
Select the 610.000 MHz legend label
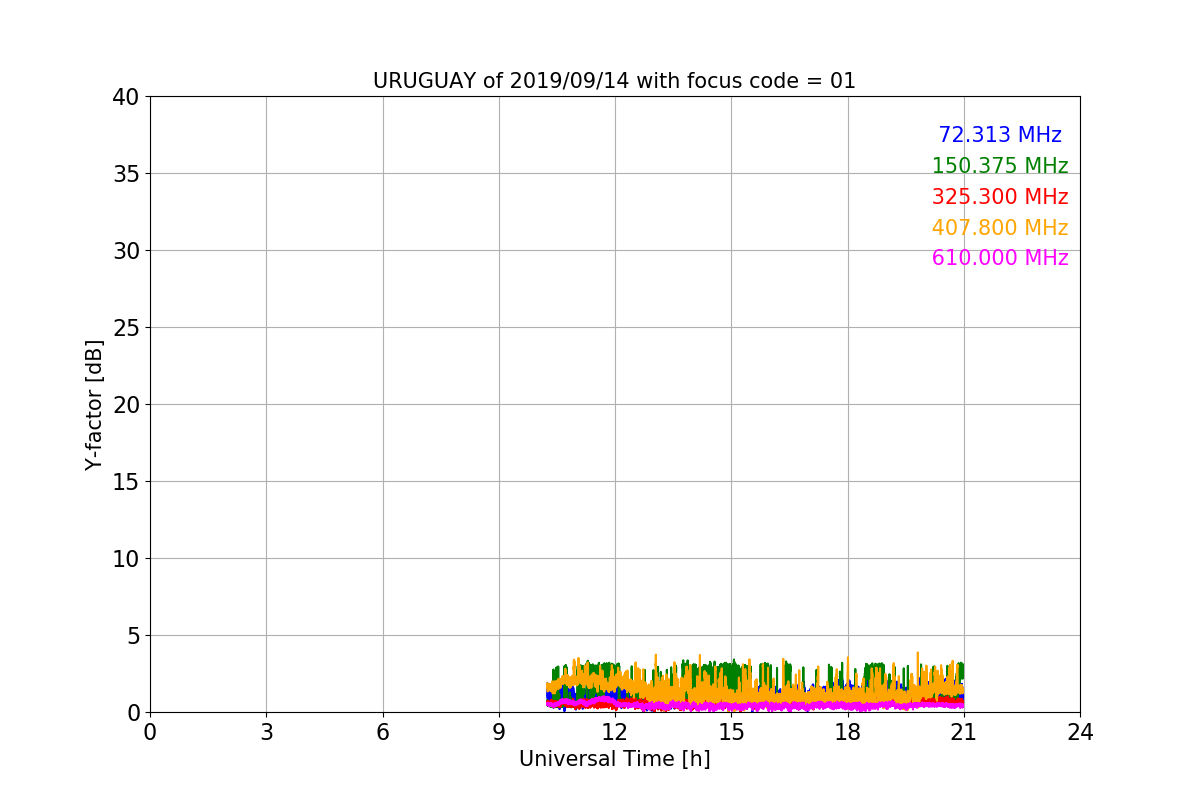1000,258
